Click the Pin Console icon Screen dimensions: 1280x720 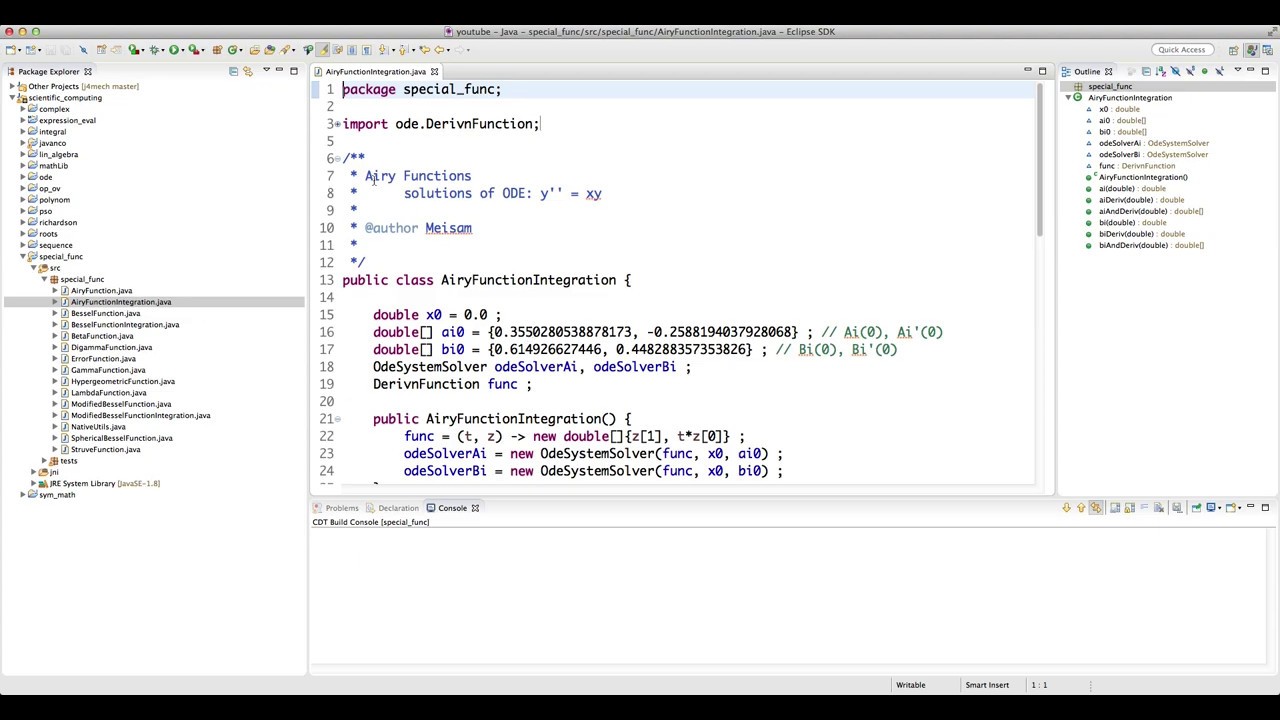(x=1196, y=508)
